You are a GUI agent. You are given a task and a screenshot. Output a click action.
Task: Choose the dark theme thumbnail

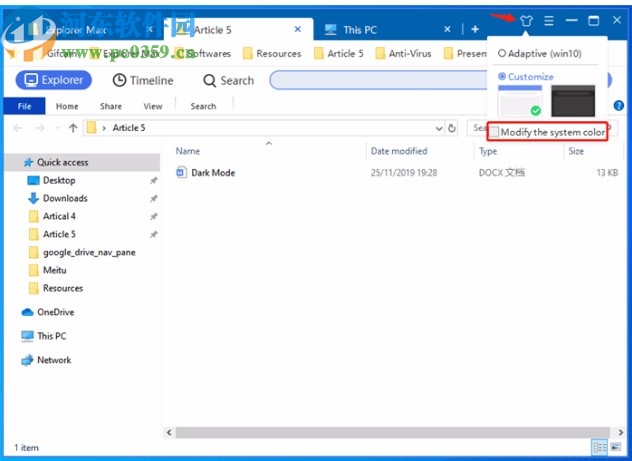tap(573, 100)
